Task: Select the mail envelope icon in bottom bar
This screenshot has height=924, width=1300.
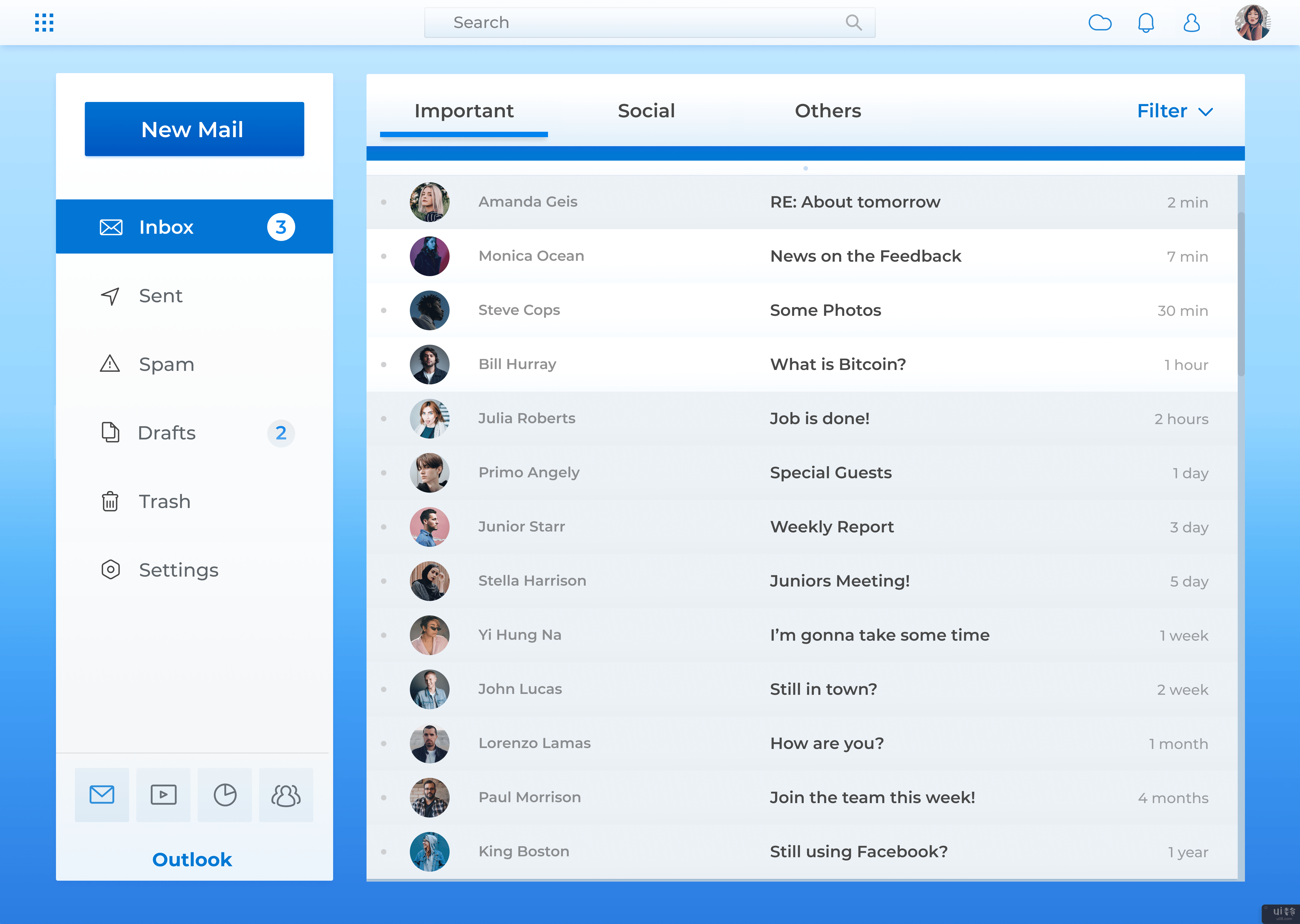Action: 102,794
